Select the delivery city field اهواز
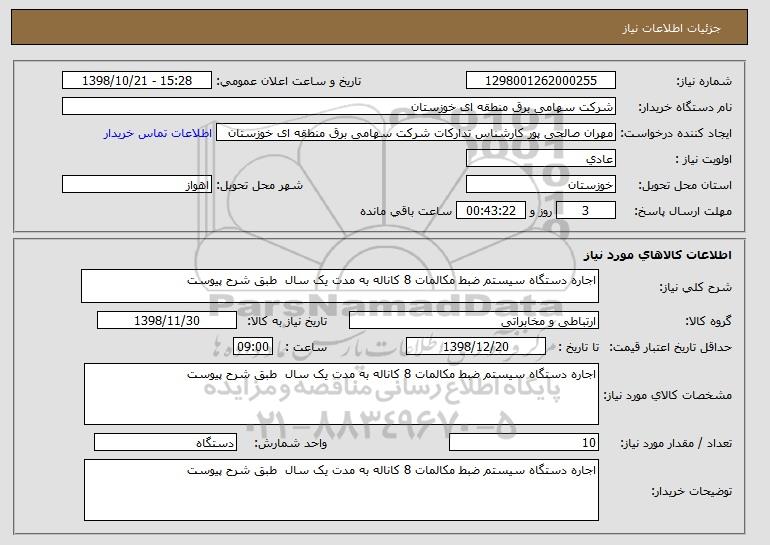 click(x=137, y=185)
